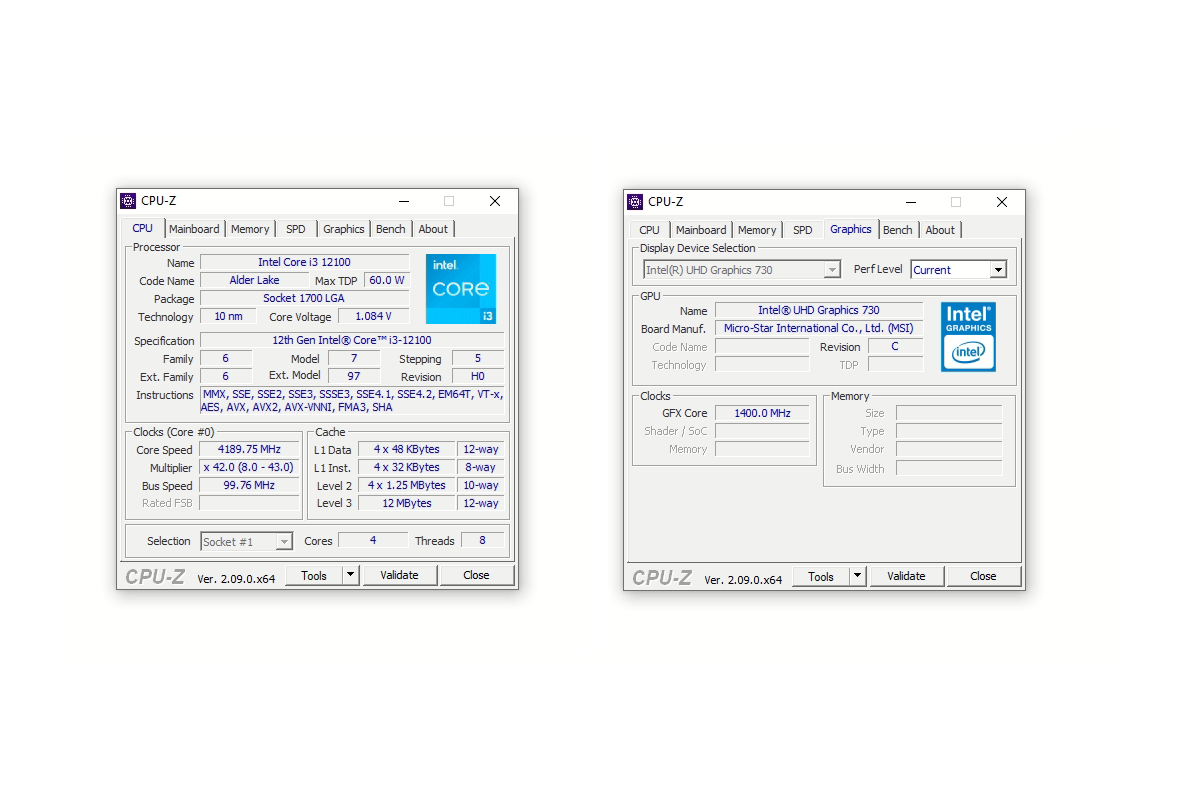Select the CPU tab in the left window
The image size is (1200, 800).
point(143,228)
